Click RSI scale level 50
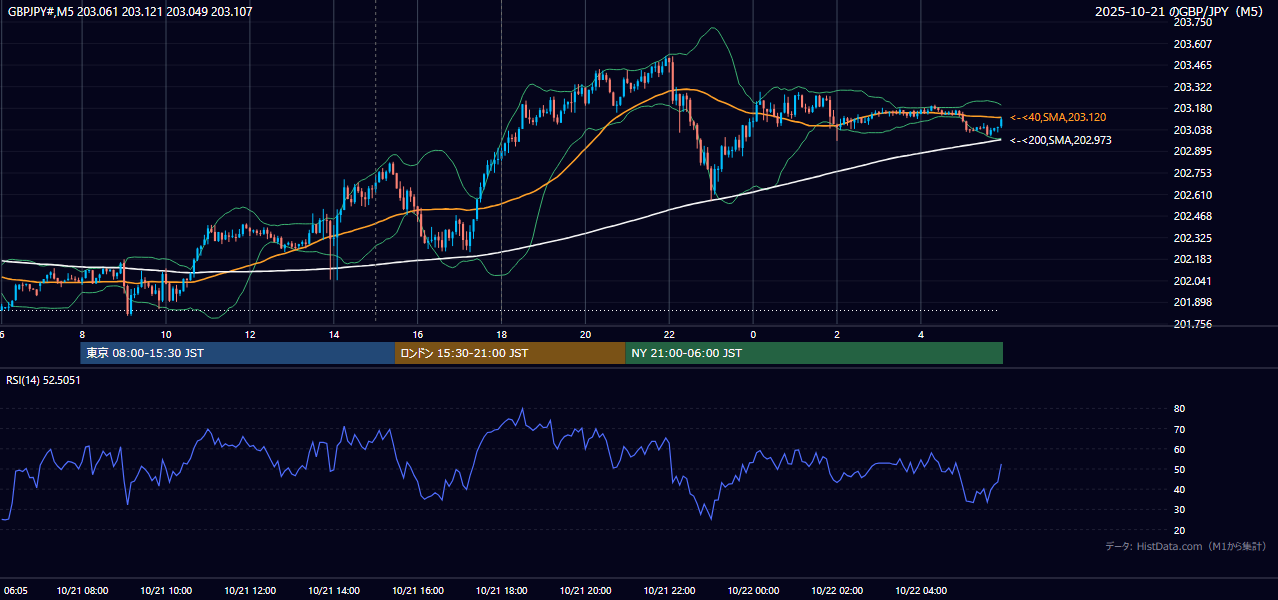The height and width of the screenshot is (600, 1278). click(1179, 469)
